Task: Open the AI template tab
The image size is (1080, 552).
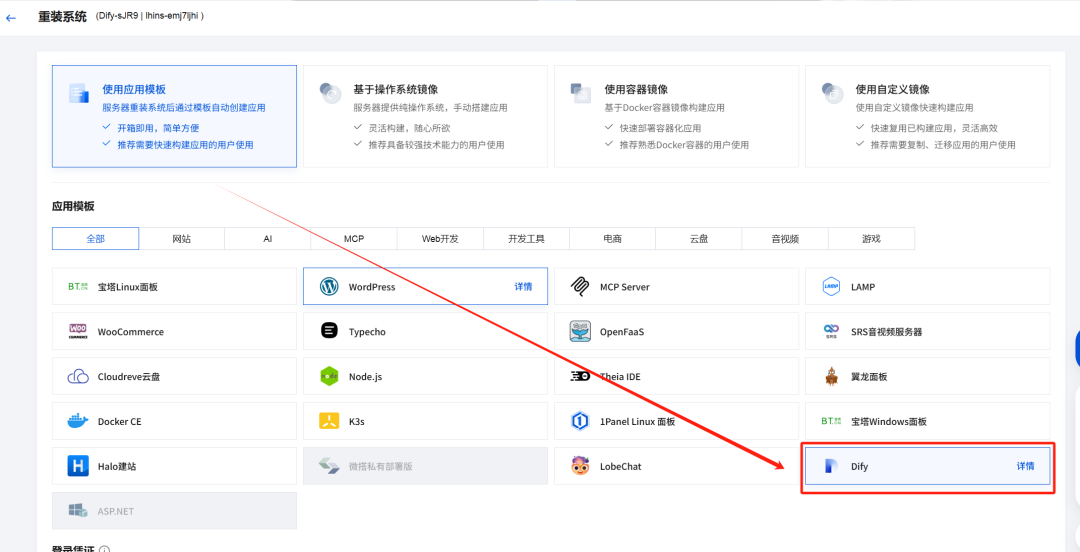Action: (x=268, y=239)
